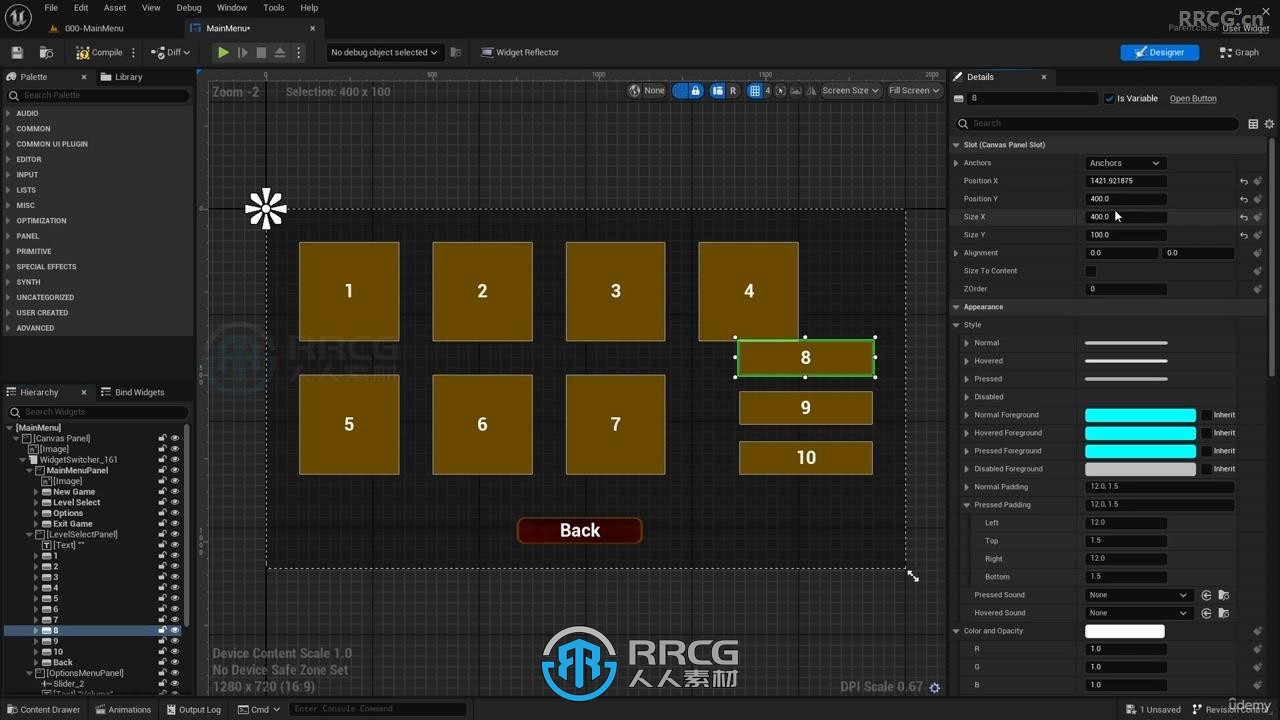Viewport: 1280px width, 720px height.
Task: Open the Asset menu
Action: pyautogui.click(x=115, y=7)
